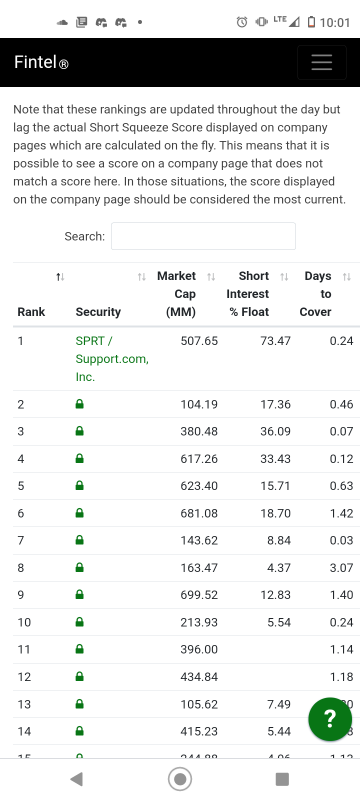Select market cap value 699.52
360x800 pixels.
tap(199, 595)
